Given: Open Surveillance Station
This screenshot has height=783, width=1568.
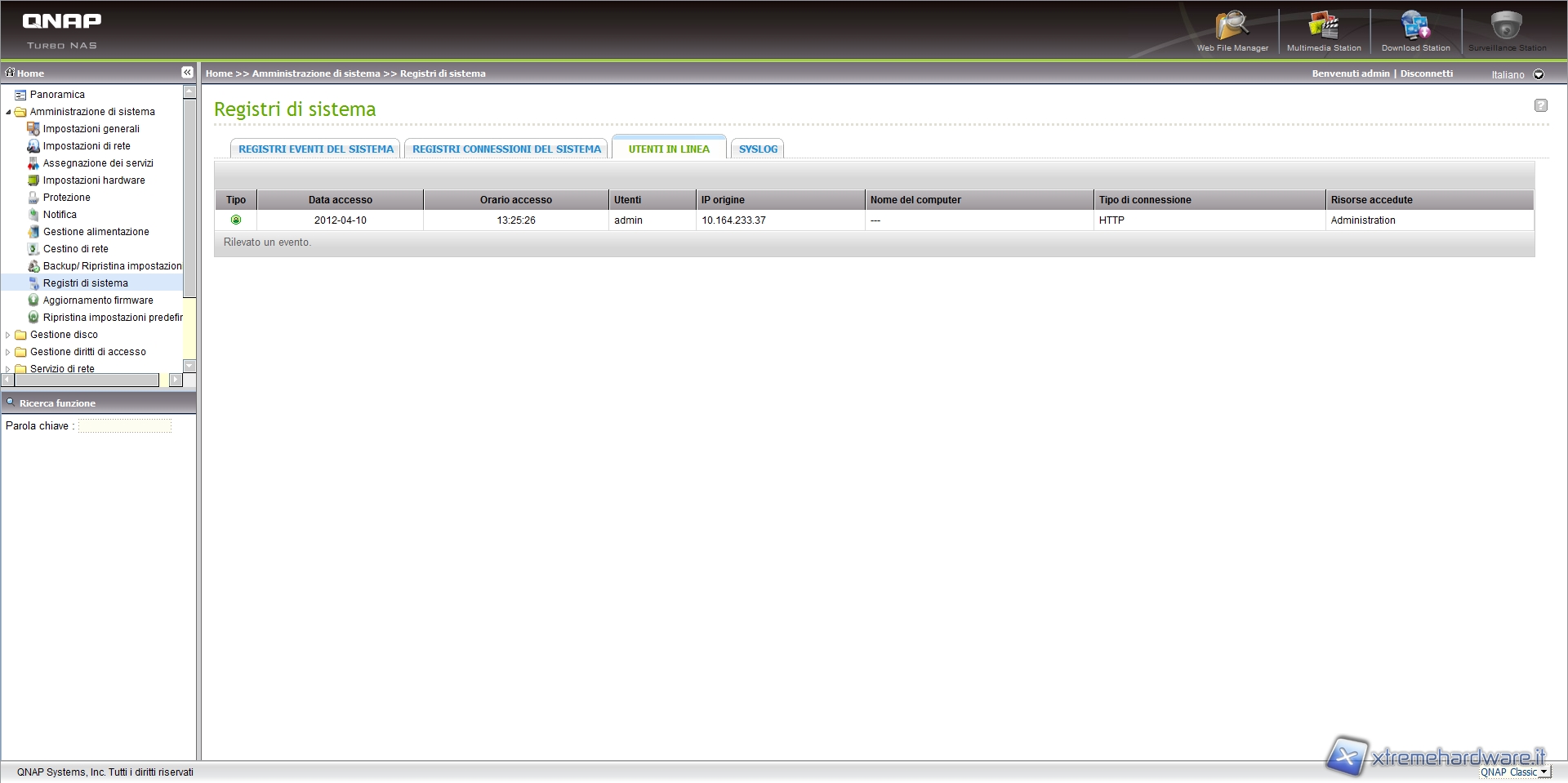Looking at the screenshot, I should pos(1506,31).
